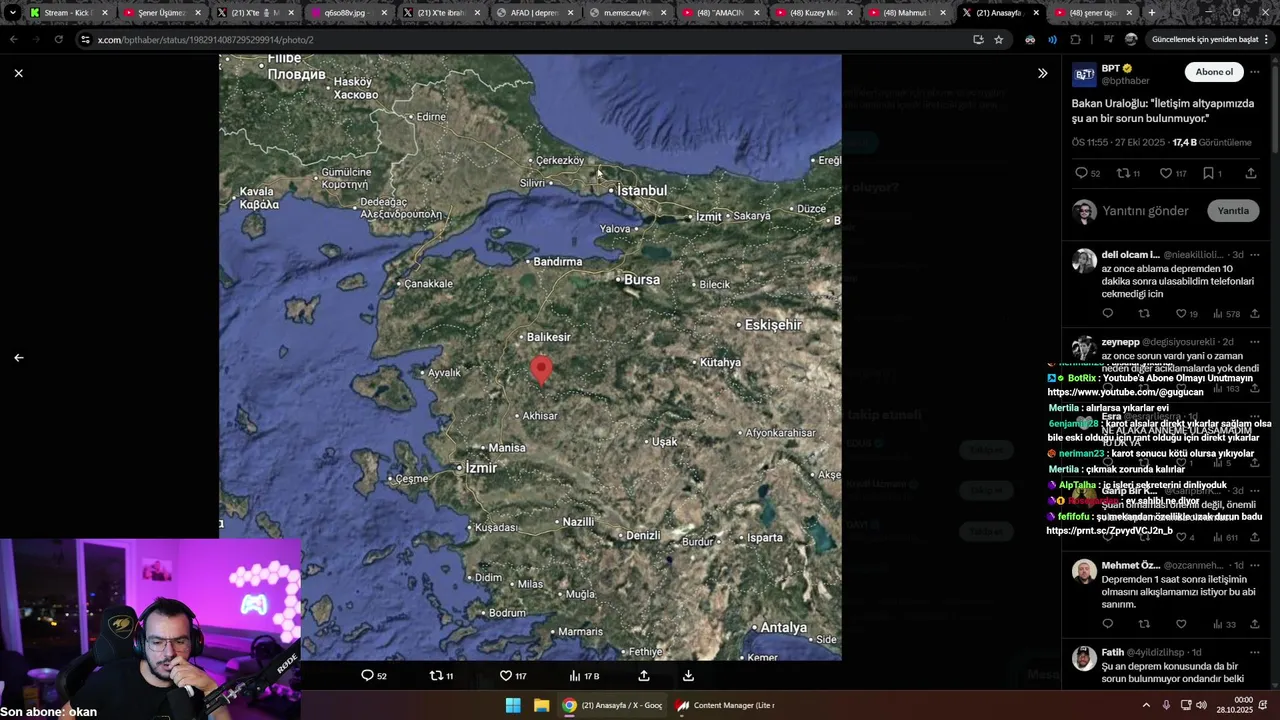Switch to the q6so88v.jpg tab
Screen dimensions: 1280x720
[x=345, y=13]
